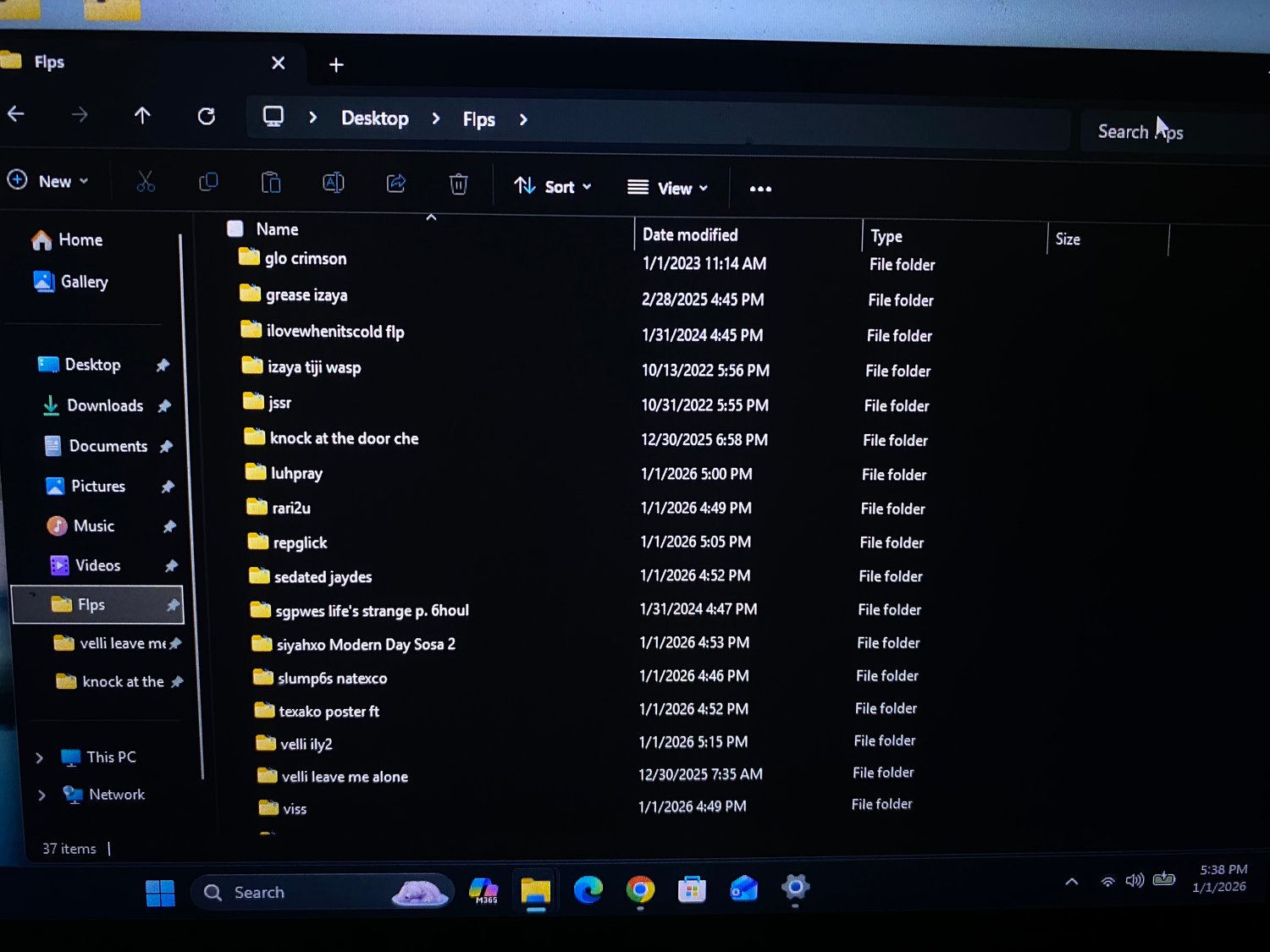Sort by the Name column header

click(277, 229)
